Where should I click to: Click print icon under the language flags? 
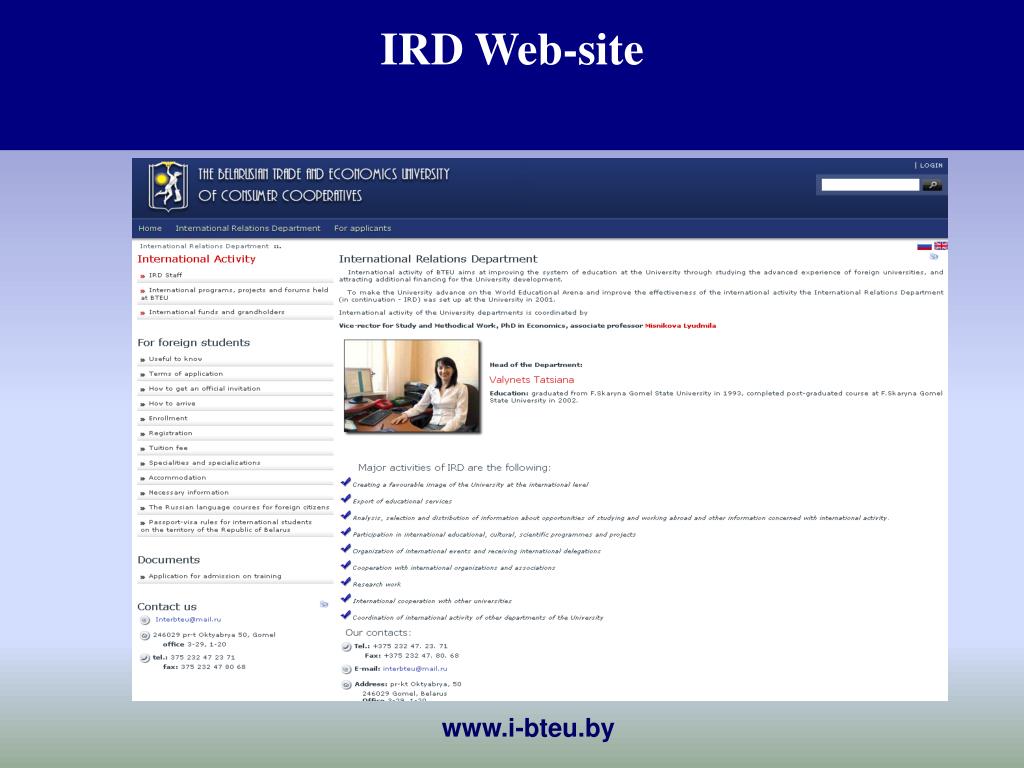934,257
